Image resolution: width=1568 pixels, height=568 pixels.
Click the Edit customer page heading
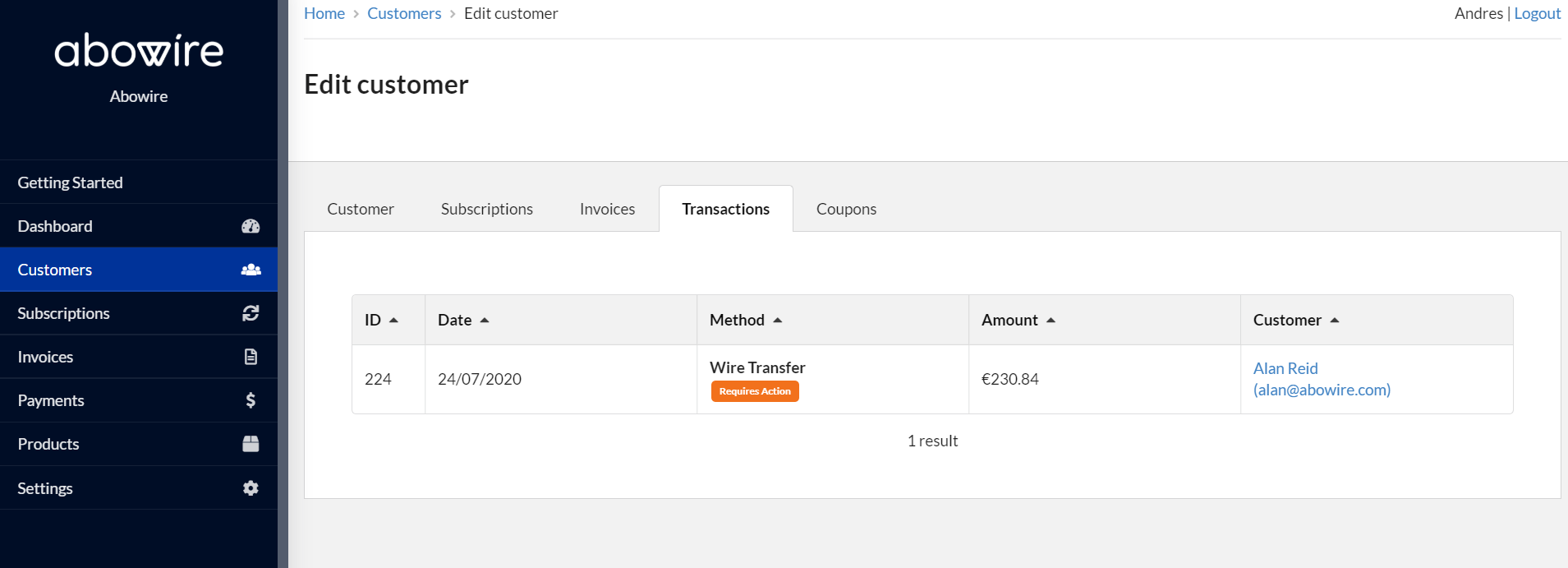click(386, 84)
